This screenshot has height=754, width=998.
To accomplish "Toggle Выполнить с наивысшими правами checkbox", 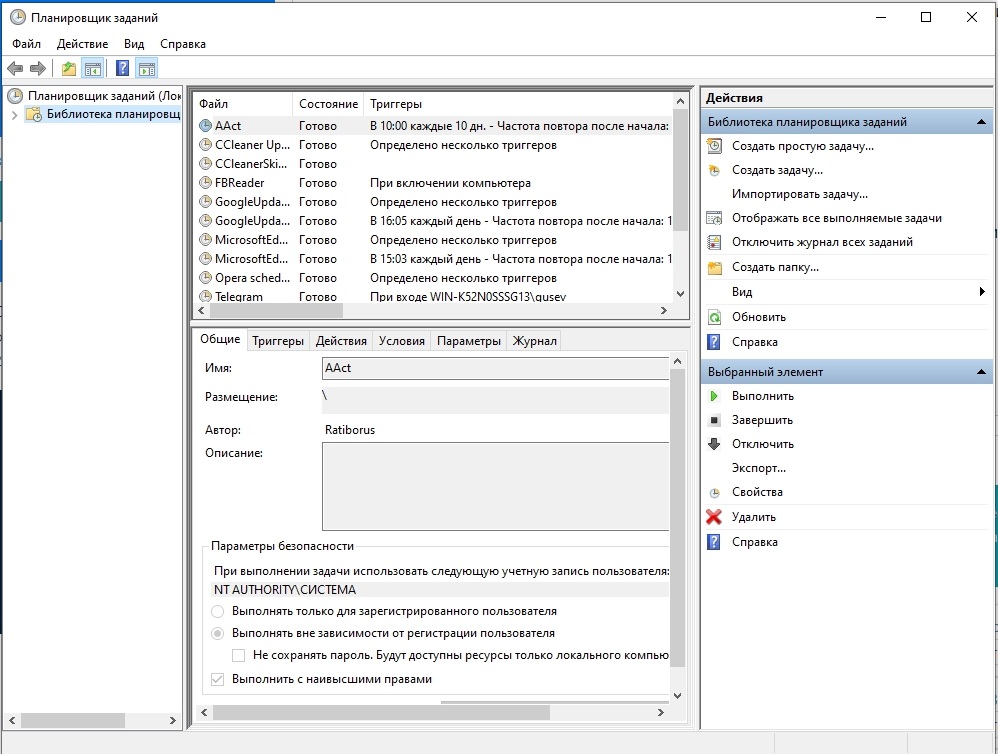I will pos(218,680).
